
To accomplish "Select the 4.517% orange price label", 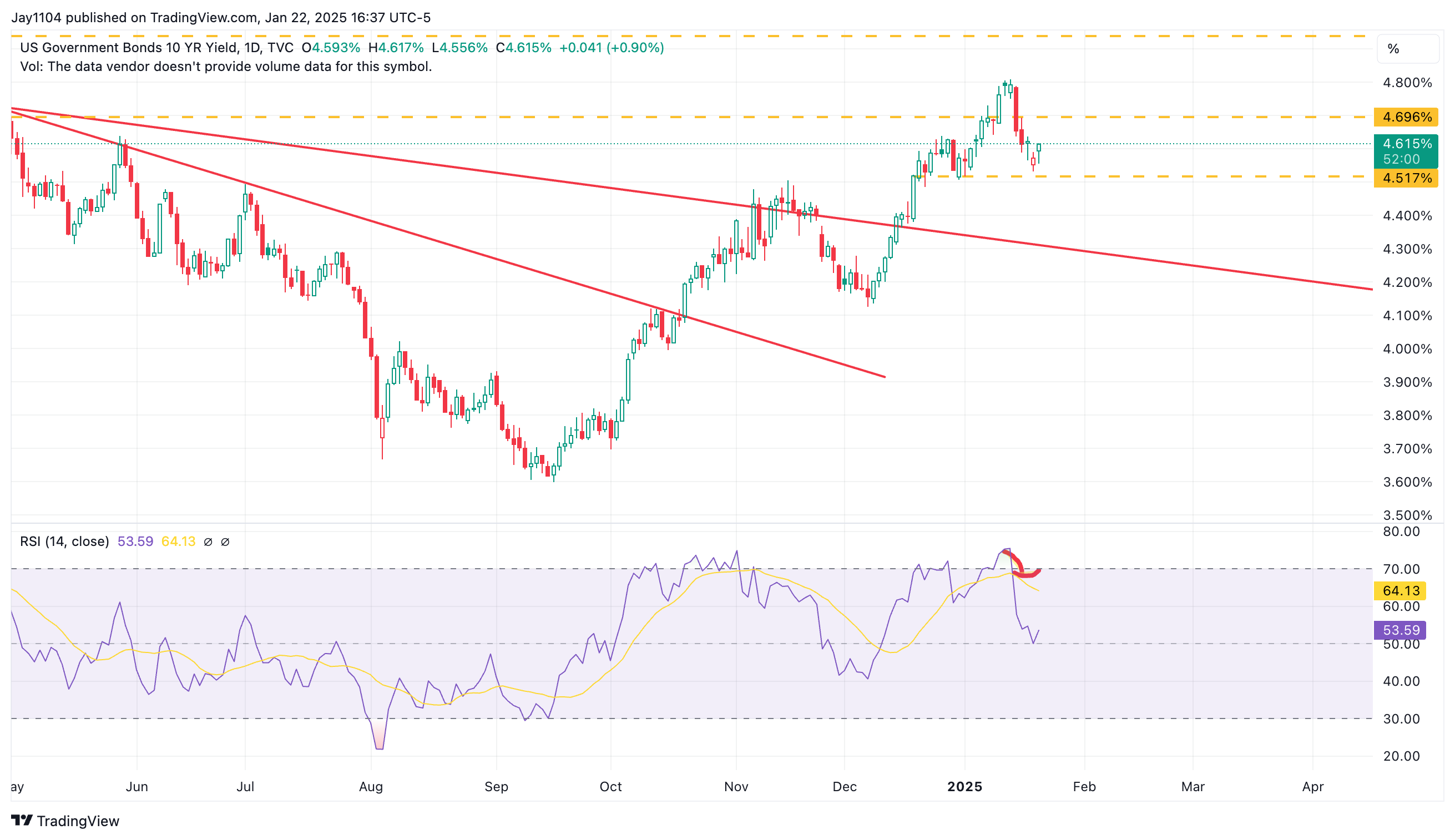I will [x=1406, y=178].
